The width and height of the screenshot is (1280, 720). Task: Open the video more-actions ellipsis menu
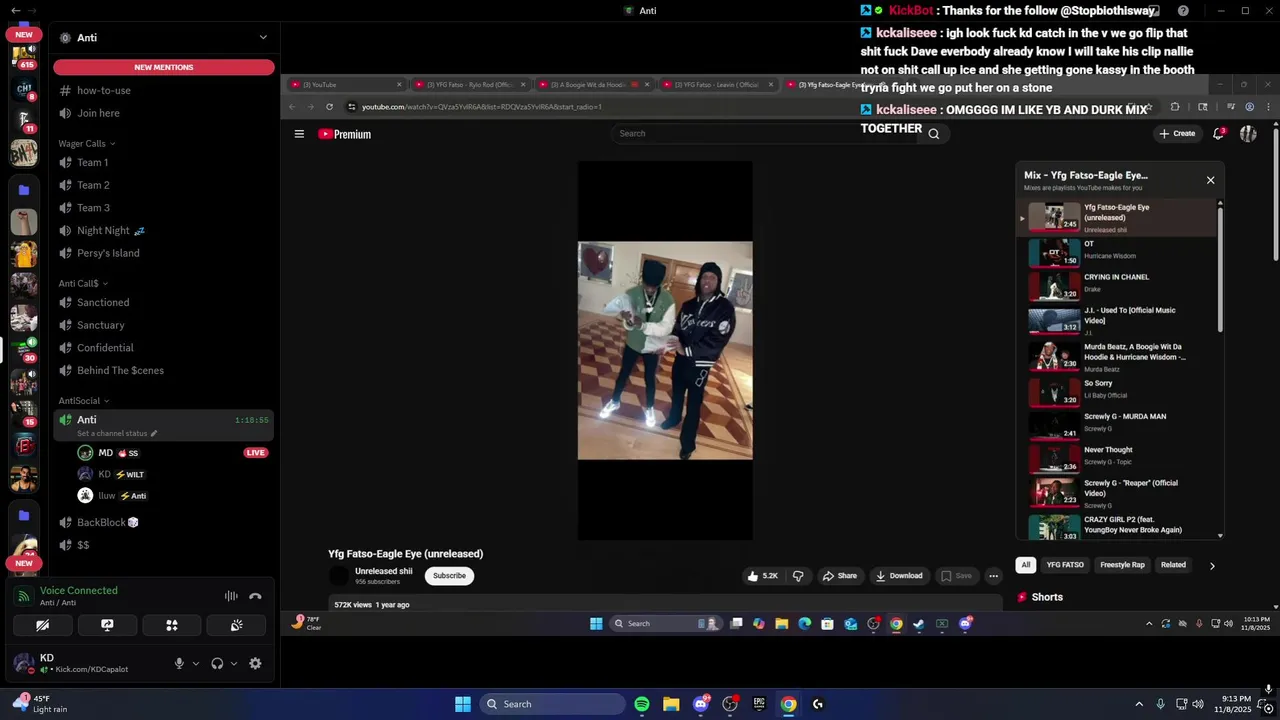(993, 576)
